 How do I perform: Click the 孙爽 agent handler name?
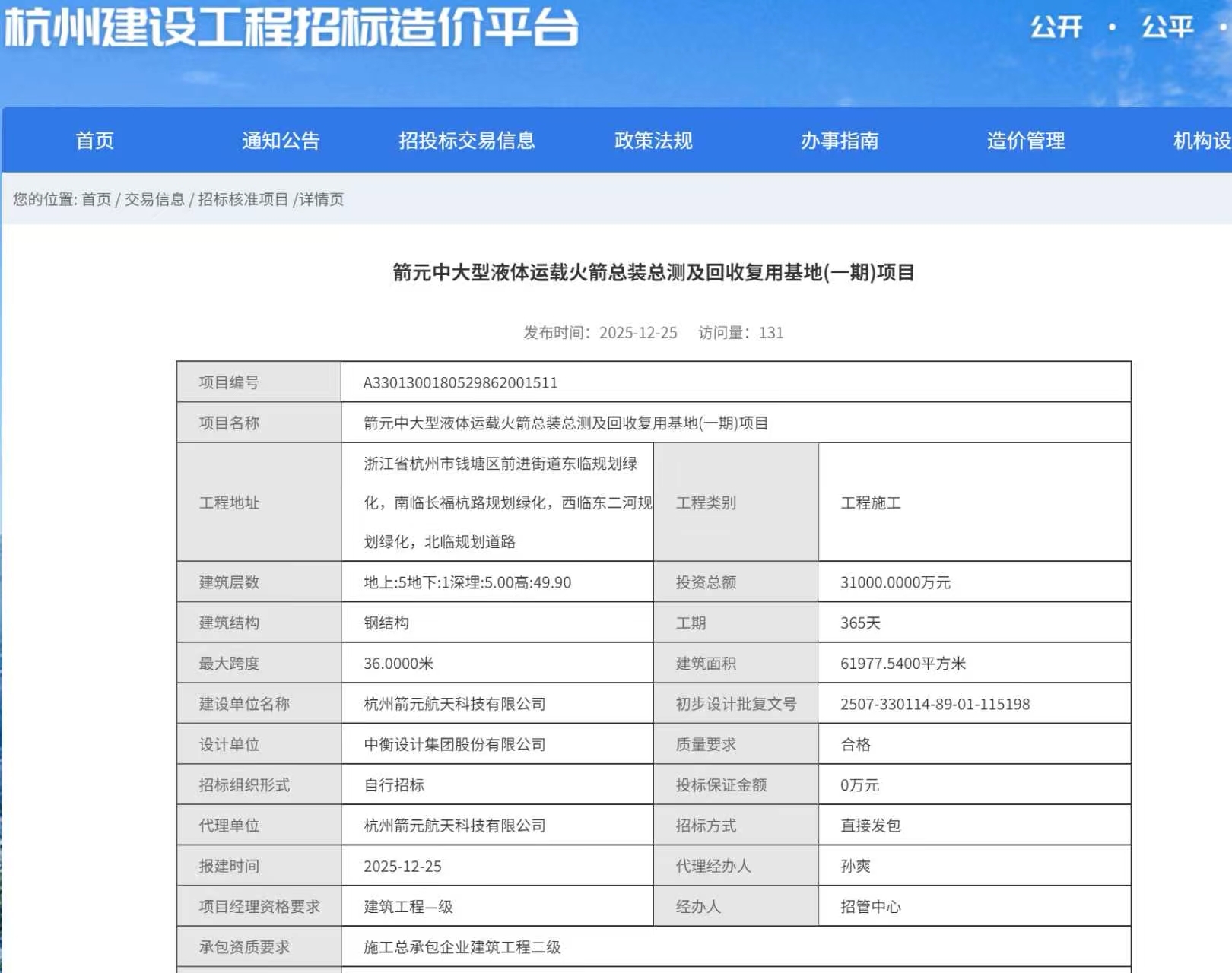click(x=856, y=867)
